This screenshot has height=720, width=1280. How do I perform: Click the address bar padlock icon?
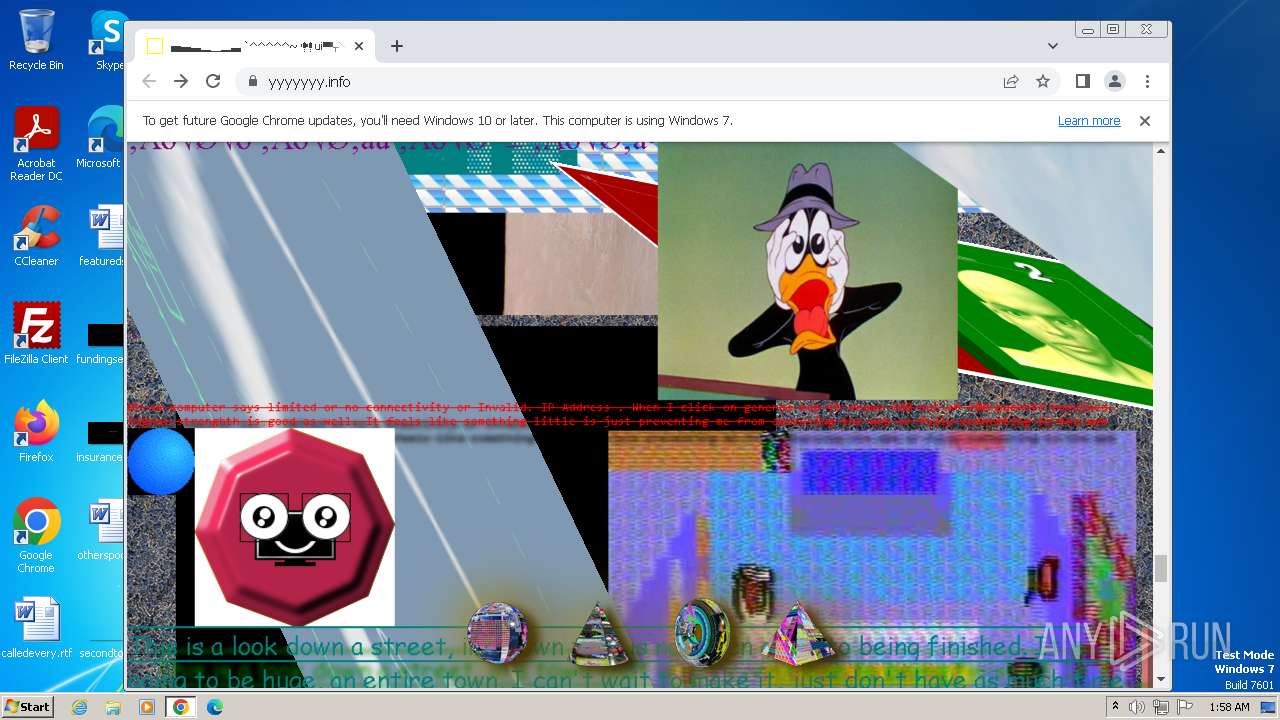[252, 82]
